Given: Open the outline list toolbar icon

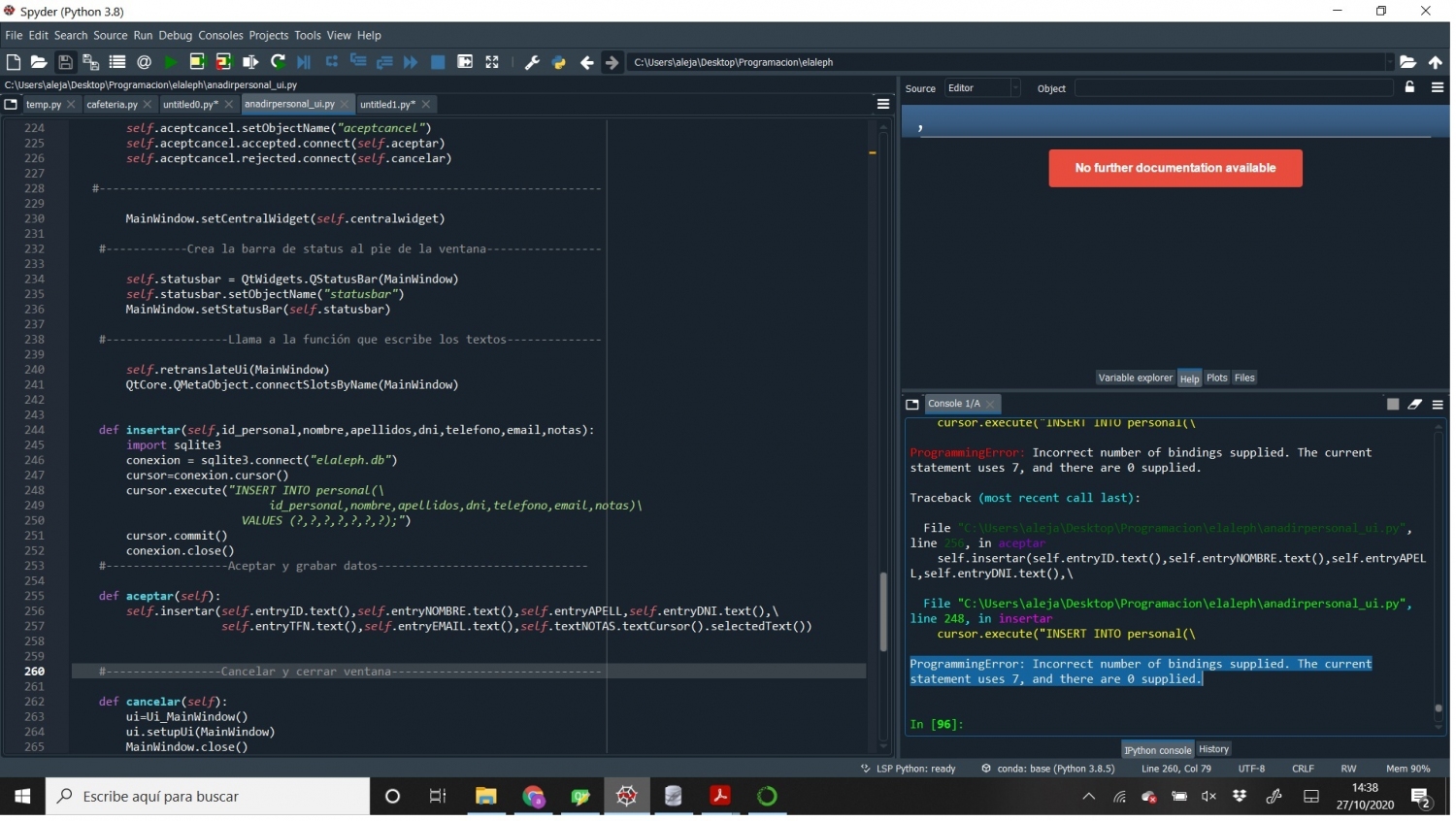Looking at the screenshot, I should coord(117,62).
